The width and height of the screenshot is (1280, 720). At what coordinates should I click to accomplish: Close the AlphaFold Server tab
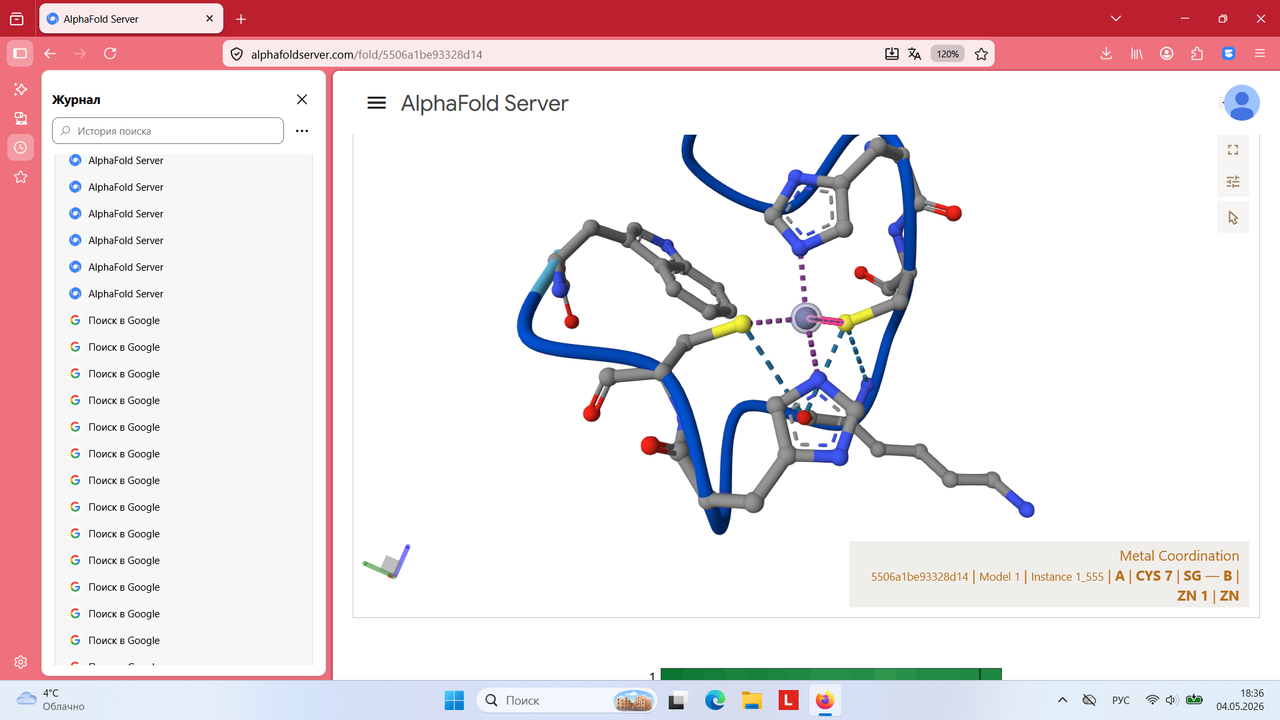(208, 19)
